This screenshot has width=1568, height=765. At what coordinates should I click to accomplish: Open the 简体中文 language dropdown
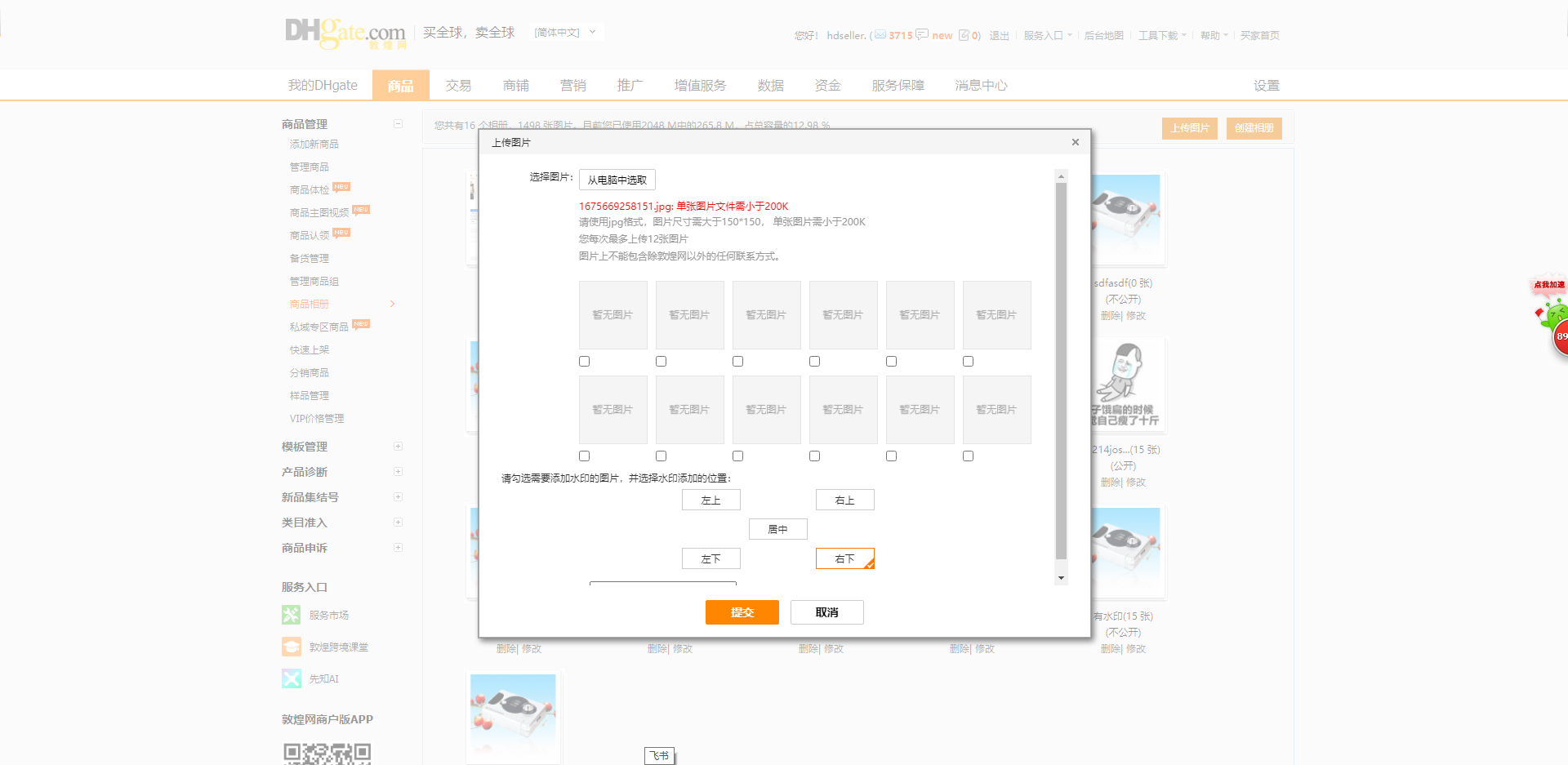coord(565,33)
